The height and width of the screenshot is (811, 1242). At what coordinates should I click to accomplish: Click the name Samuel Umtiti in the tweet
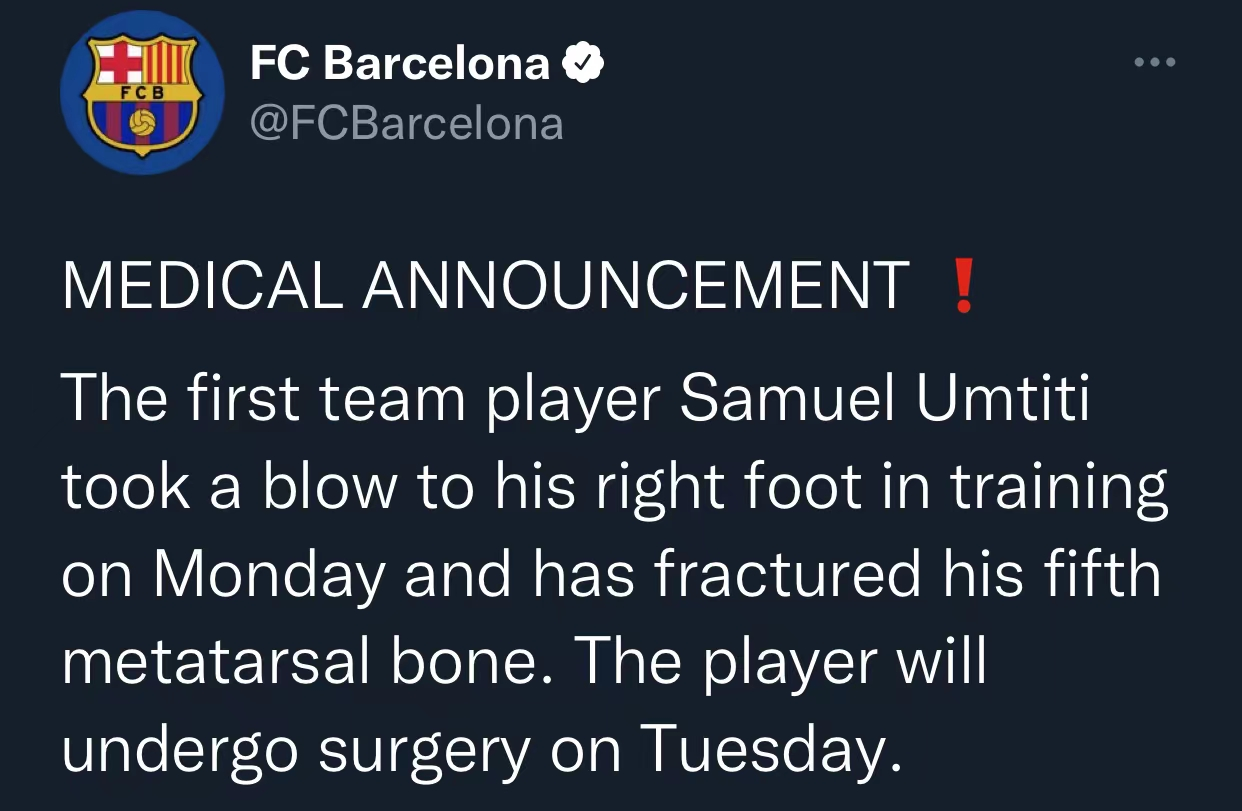coord(884,399)
